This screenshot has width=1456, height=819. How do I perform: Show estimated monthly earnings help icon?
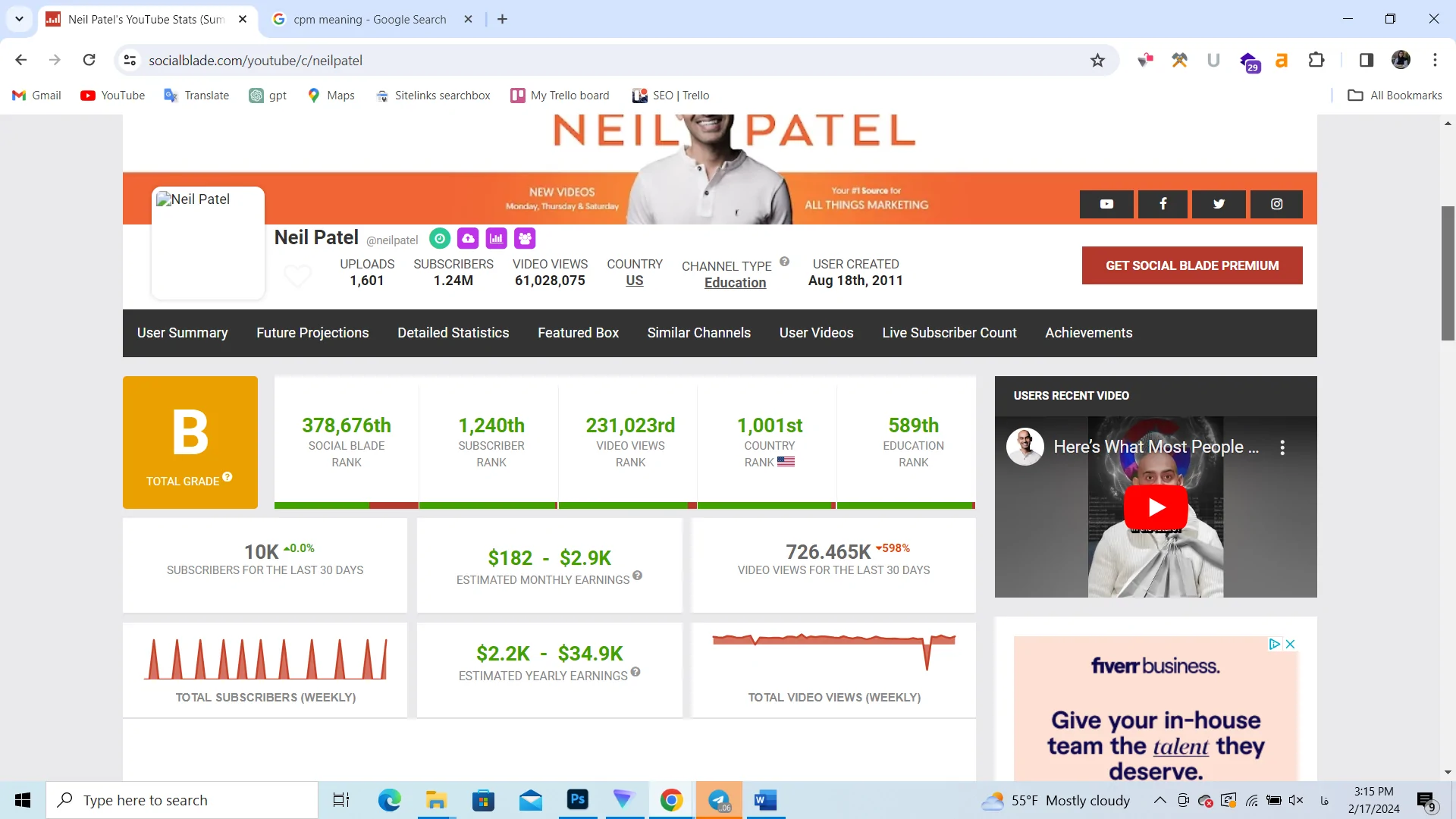[637, 576]
